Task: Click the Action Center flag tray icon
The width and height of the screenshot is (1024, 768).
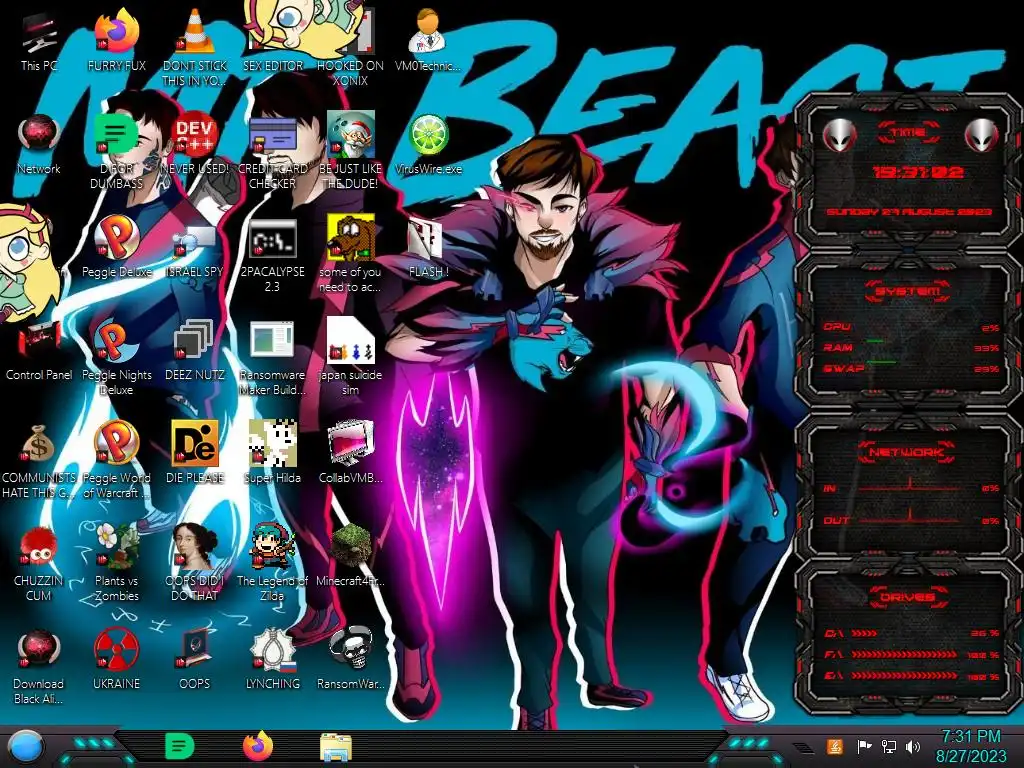Action: [864, 746]
